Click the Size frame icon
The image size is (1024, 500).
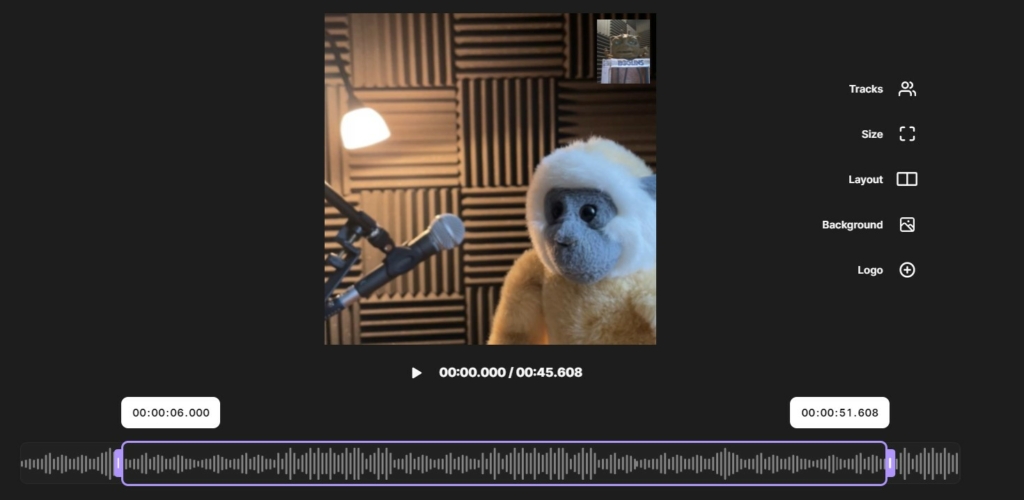click(907, 134)
